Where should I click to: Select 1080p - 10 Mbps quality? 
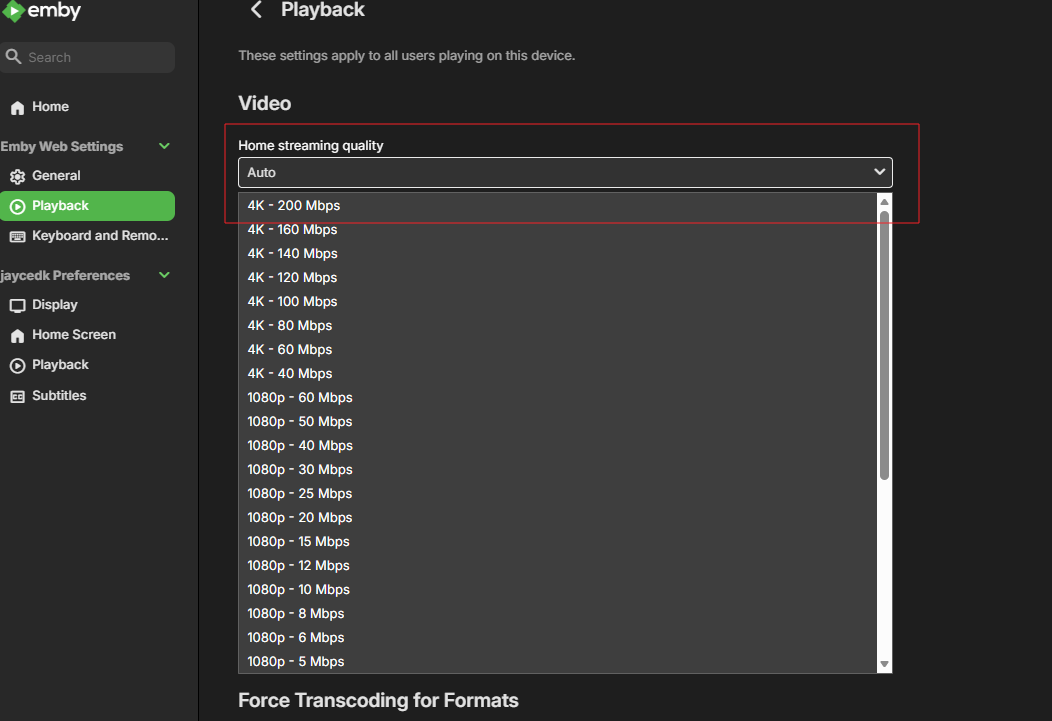[558, 590]
